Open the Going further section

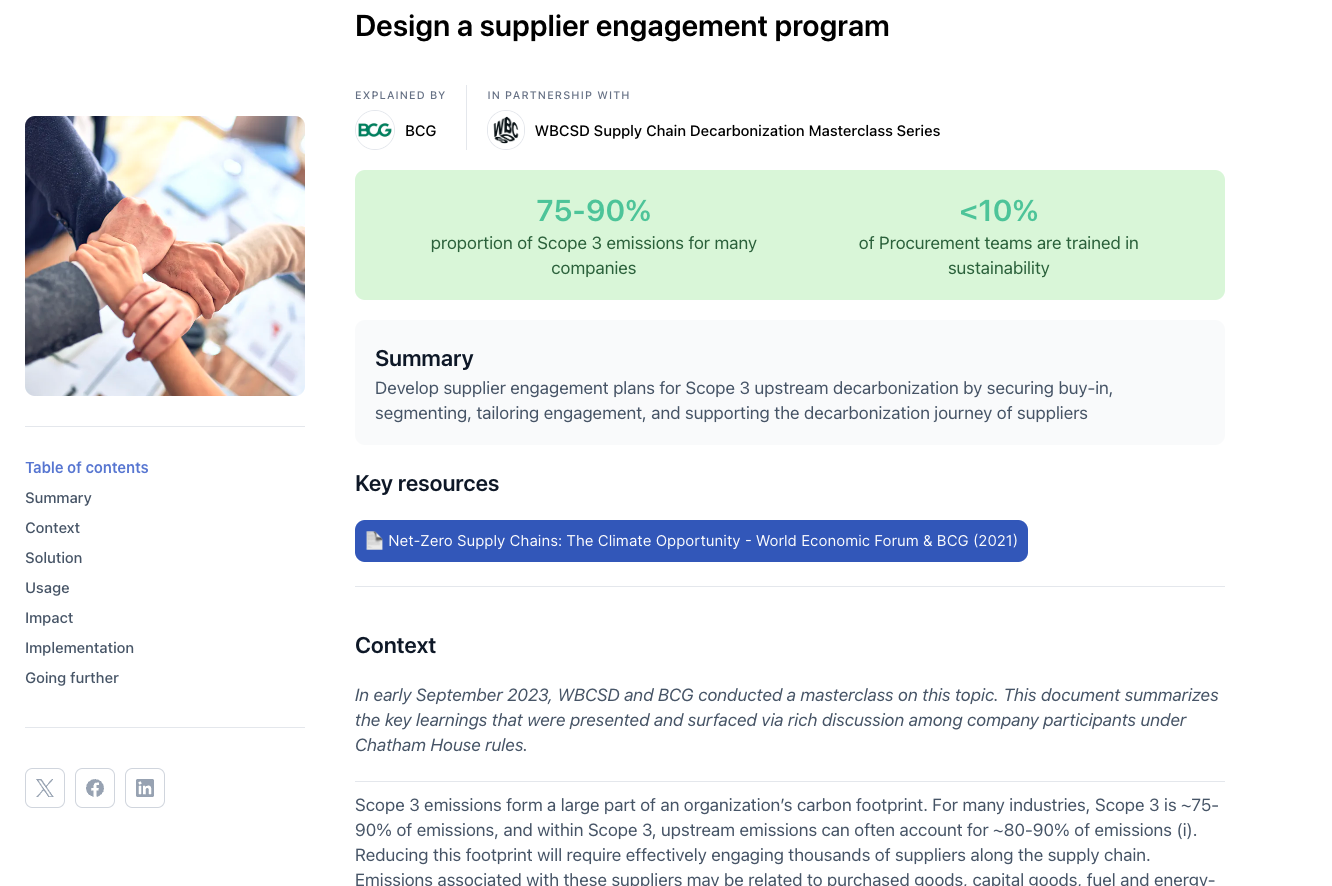(x=72, y=678)
